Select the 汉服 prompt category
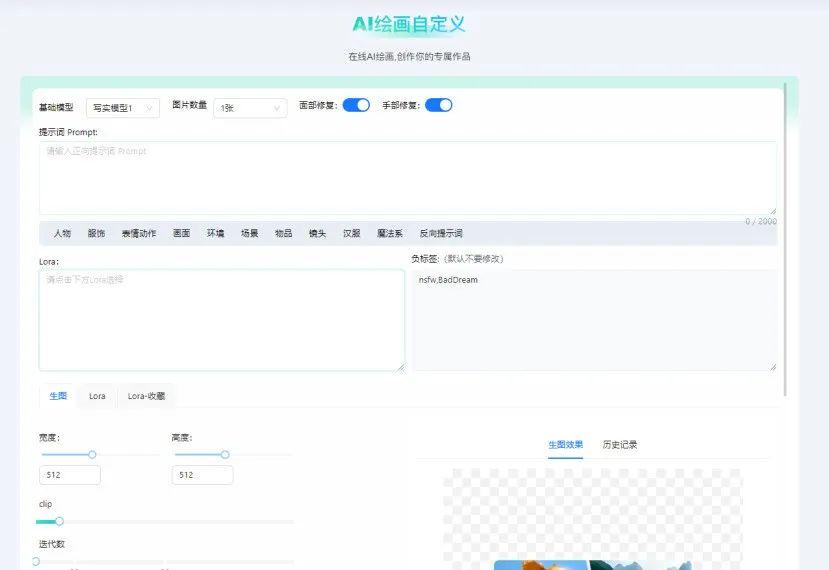The height and width of the screenshot is (570, 829). pyautogui.click(x=352, y=233)
